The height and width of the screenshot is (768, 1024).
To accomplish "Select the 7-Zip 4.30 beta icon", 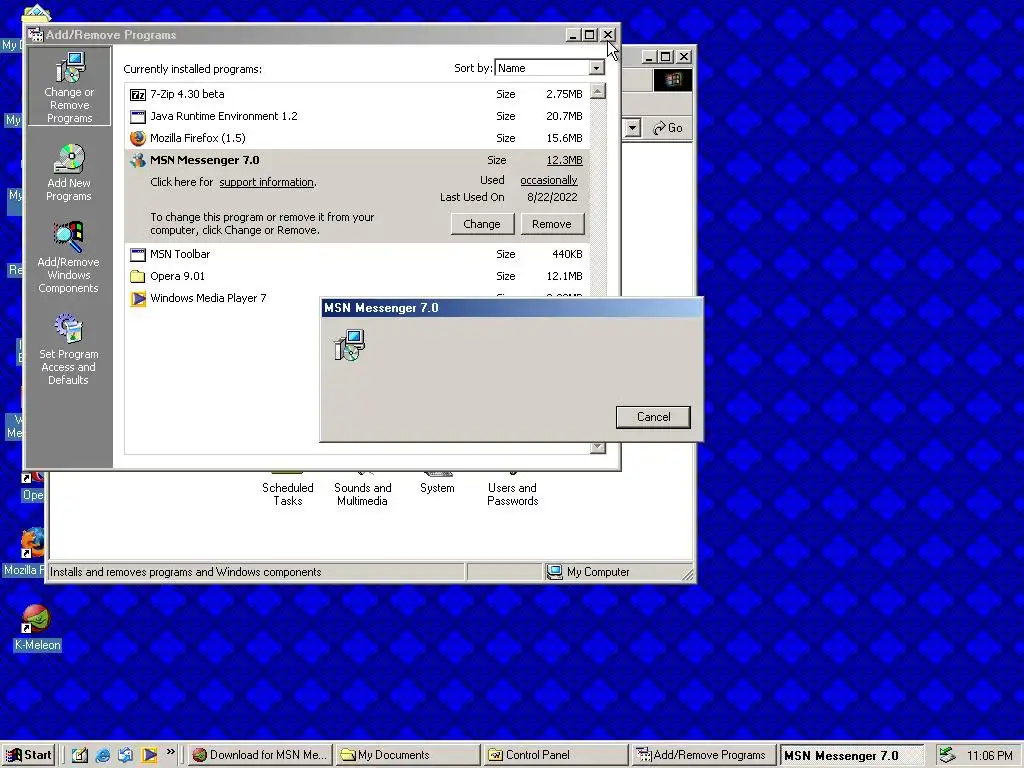I will (137, 95).
